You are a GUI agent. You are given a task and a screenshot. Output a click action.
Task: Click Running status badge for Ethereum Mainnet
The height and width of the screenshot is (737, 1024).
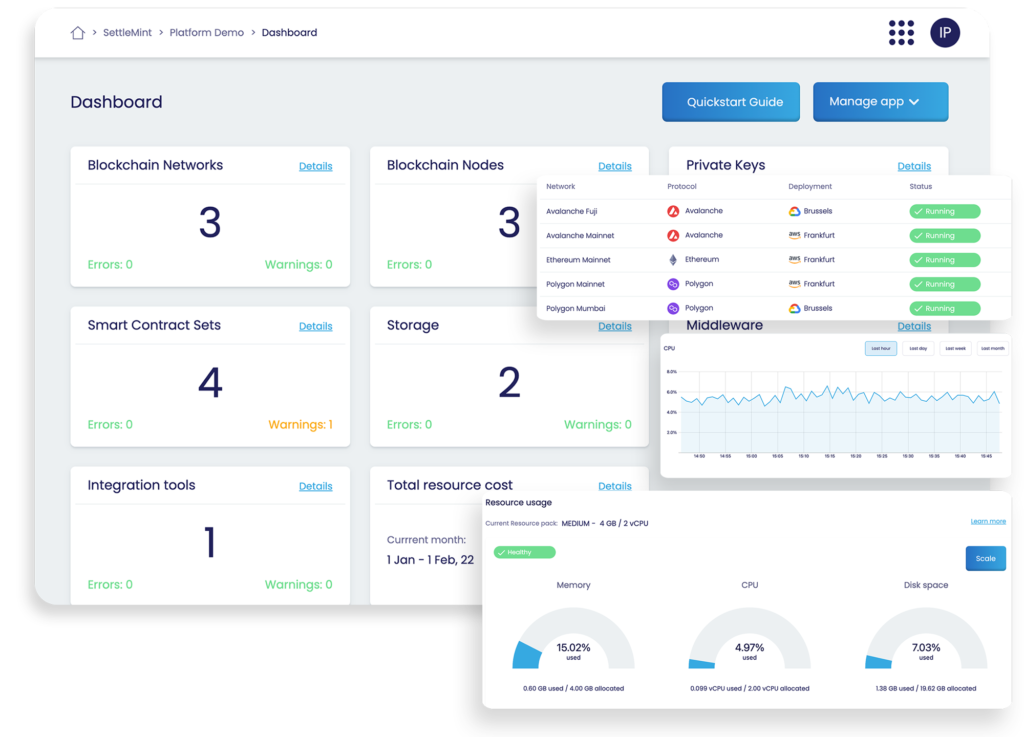pyautogui.click(x=945, y=260)
